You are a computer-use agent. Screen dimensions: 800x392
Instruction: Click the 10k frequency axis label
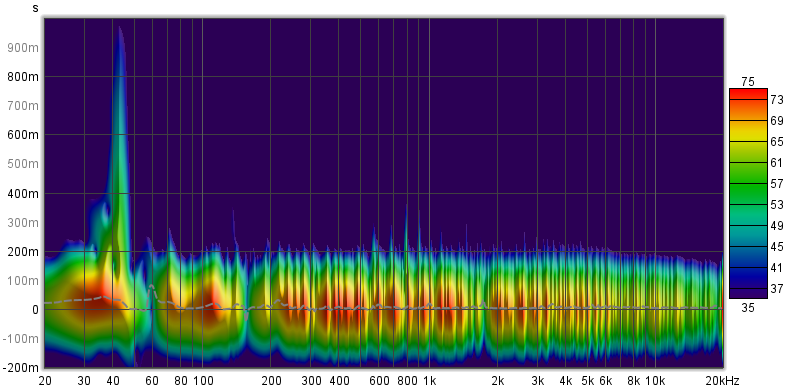point(655,381)
